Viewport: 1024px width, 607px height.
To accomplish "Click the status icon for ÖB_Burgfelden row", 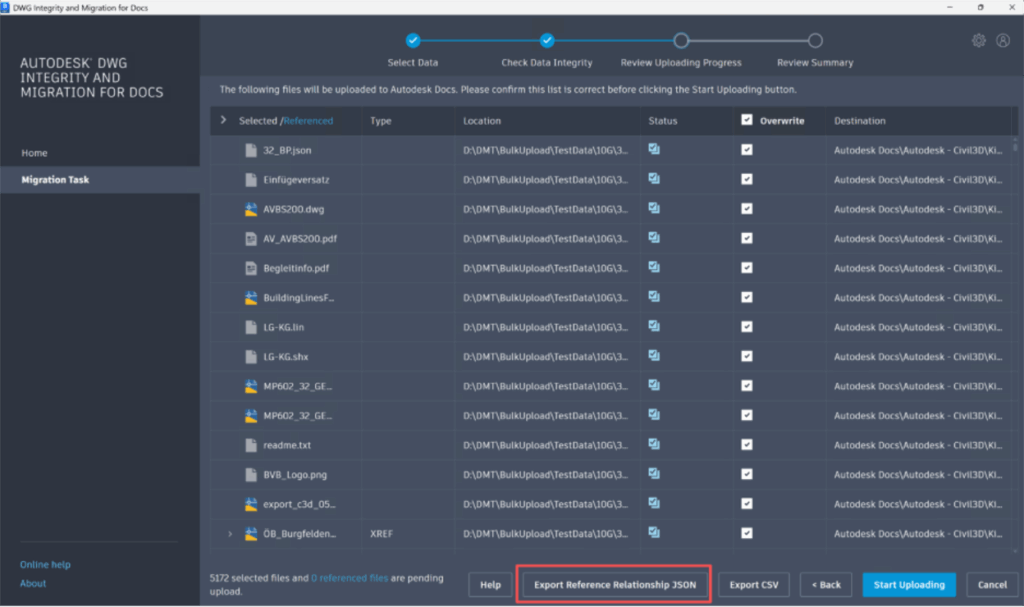I will pyautogui.click(x=654, y=533).
